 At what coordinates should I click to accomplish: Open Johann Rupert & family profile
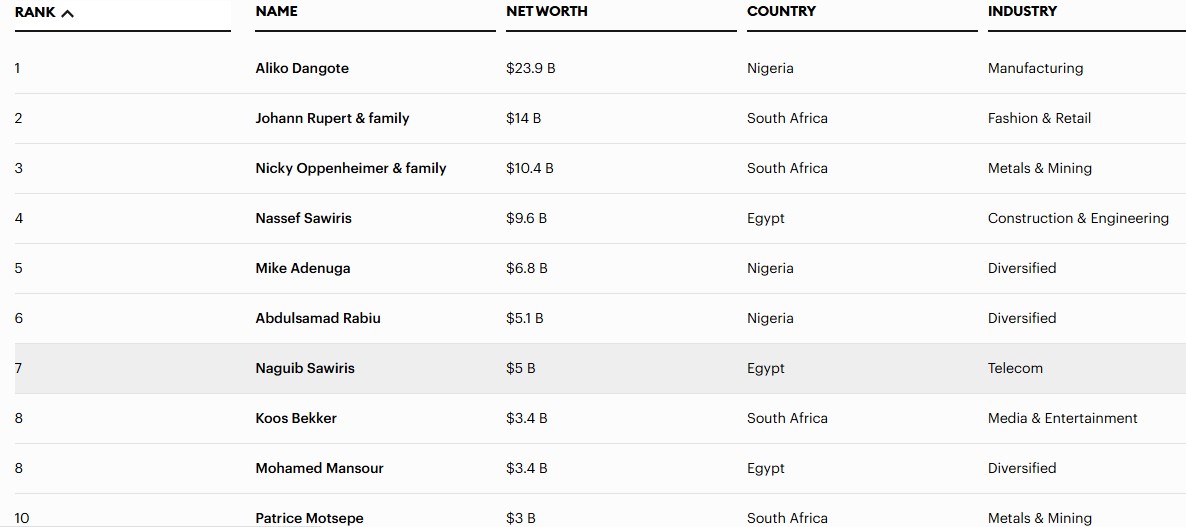[332, 118]
